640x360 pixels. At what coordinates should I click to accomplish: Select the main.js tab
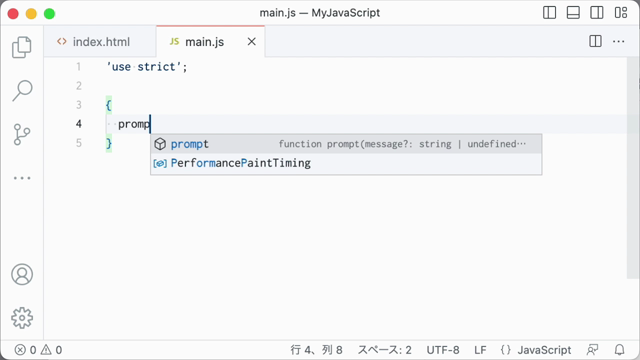click(204, 42)
